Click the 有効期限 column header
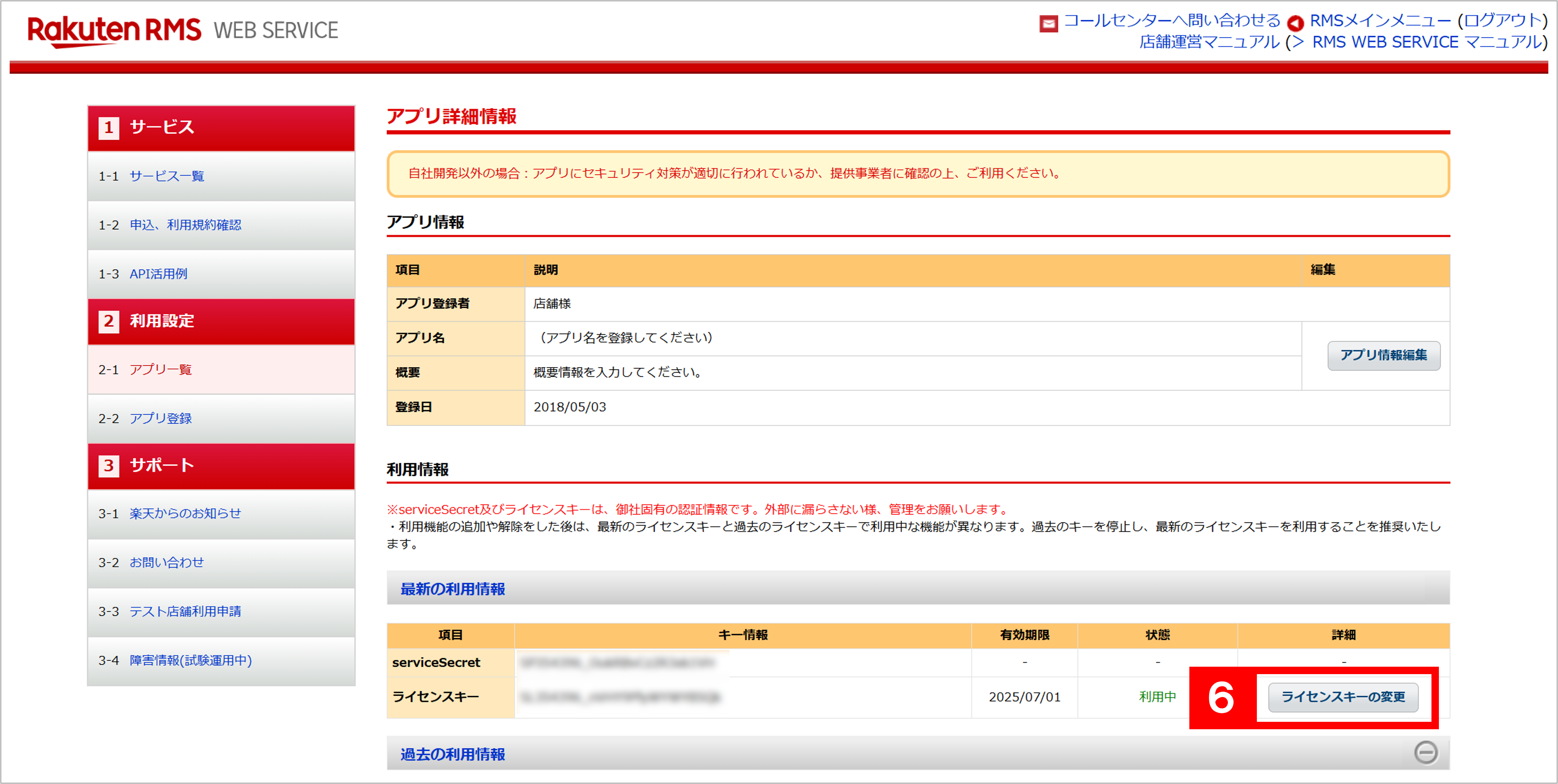 (x=1025, y=635)
